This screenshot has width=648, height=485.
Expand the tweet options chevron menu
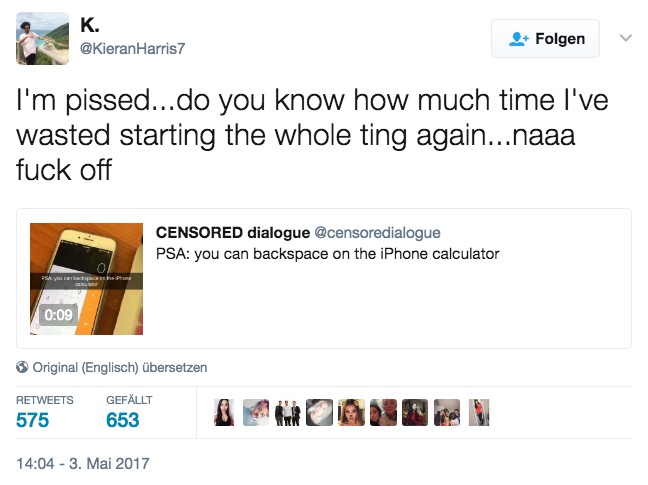pyautogui.click(x=626, y=38)
